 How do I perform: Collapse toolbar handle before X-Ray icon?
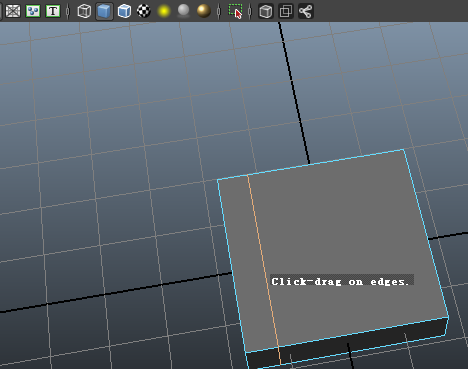pyautogui.click(x=250, y=11)
